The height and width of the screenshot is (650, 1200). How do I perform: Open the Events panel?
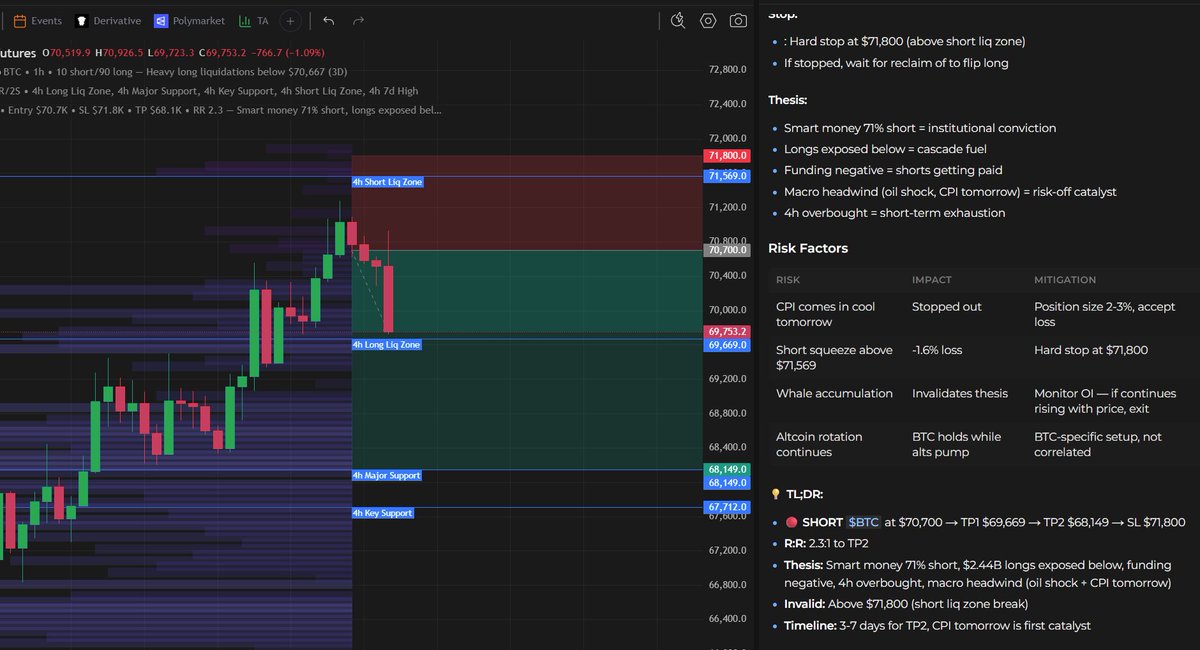coord(37,20)
